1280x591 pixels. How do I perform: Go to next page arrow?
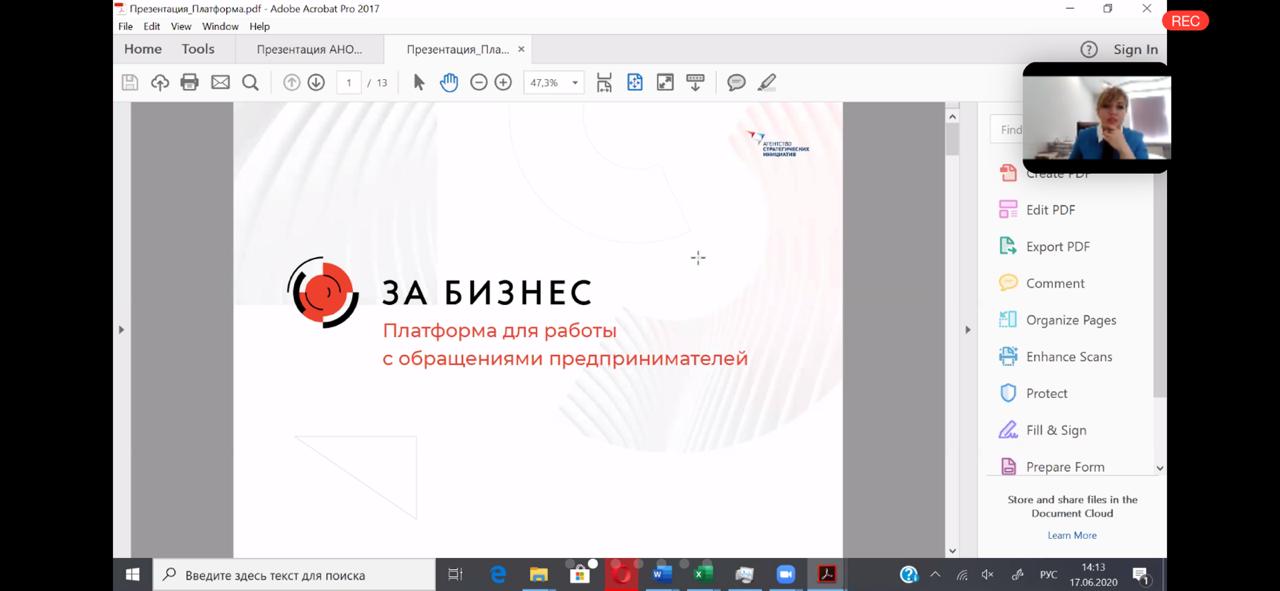[x=316, y=83]
